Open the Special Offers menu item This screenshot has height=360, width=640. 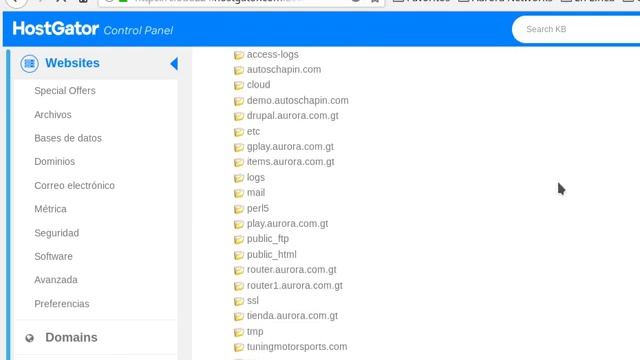tap(65, 91)
